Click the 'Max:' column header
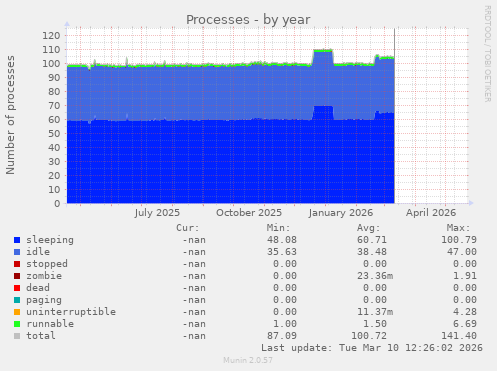This screenshot has height=371, width=497. 458,228
